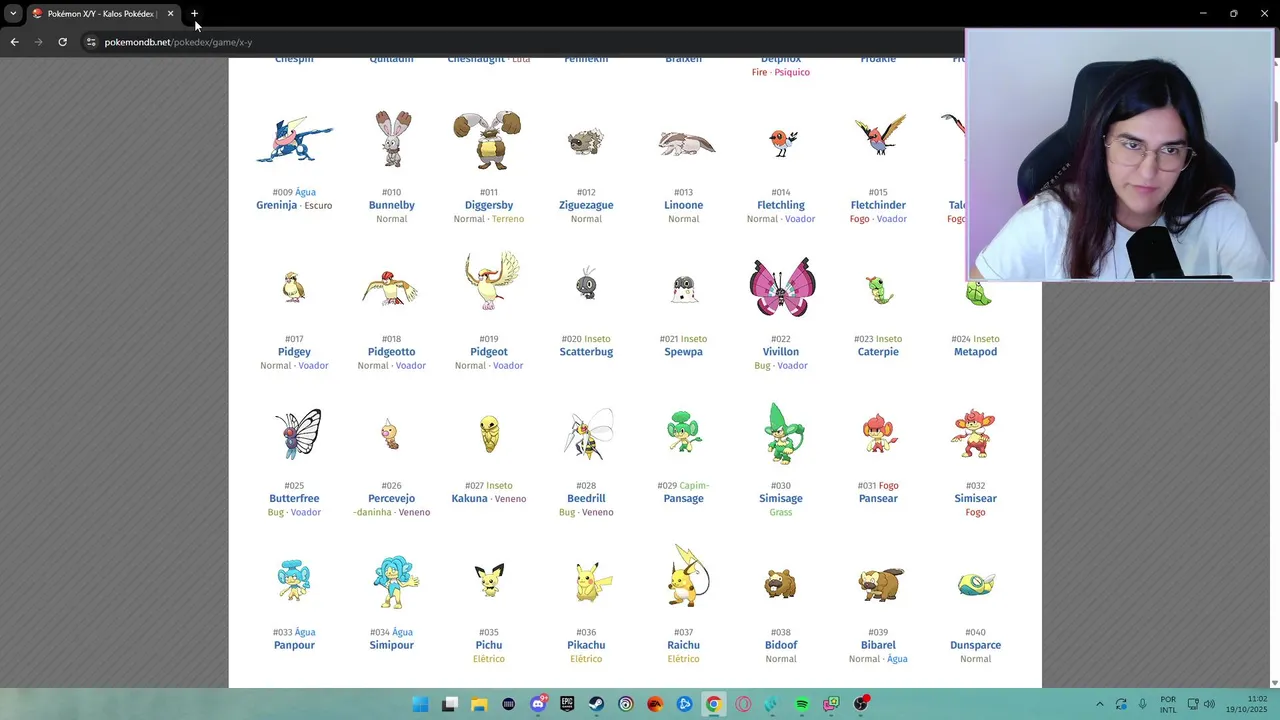
Task: Click the Psíquico type under Delphox
Action: (x=792, y=73)
